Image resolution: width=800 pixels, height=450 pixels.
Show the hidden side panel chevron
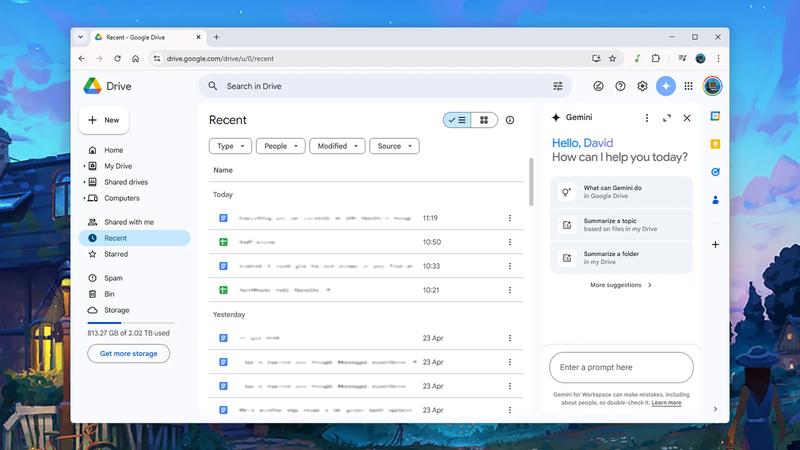(715, 409)
